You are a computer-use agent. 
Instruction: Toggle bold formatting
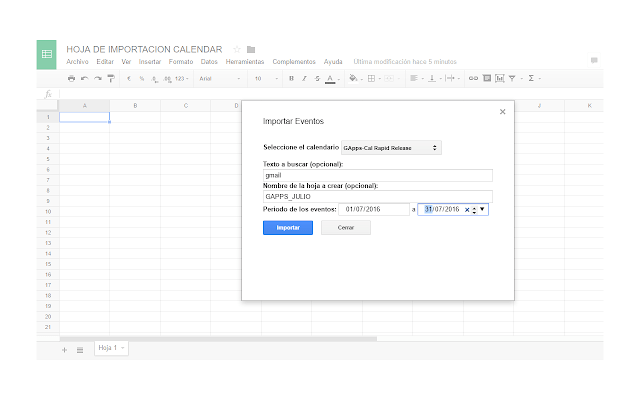pyautogui.click(x=291, y=78)
